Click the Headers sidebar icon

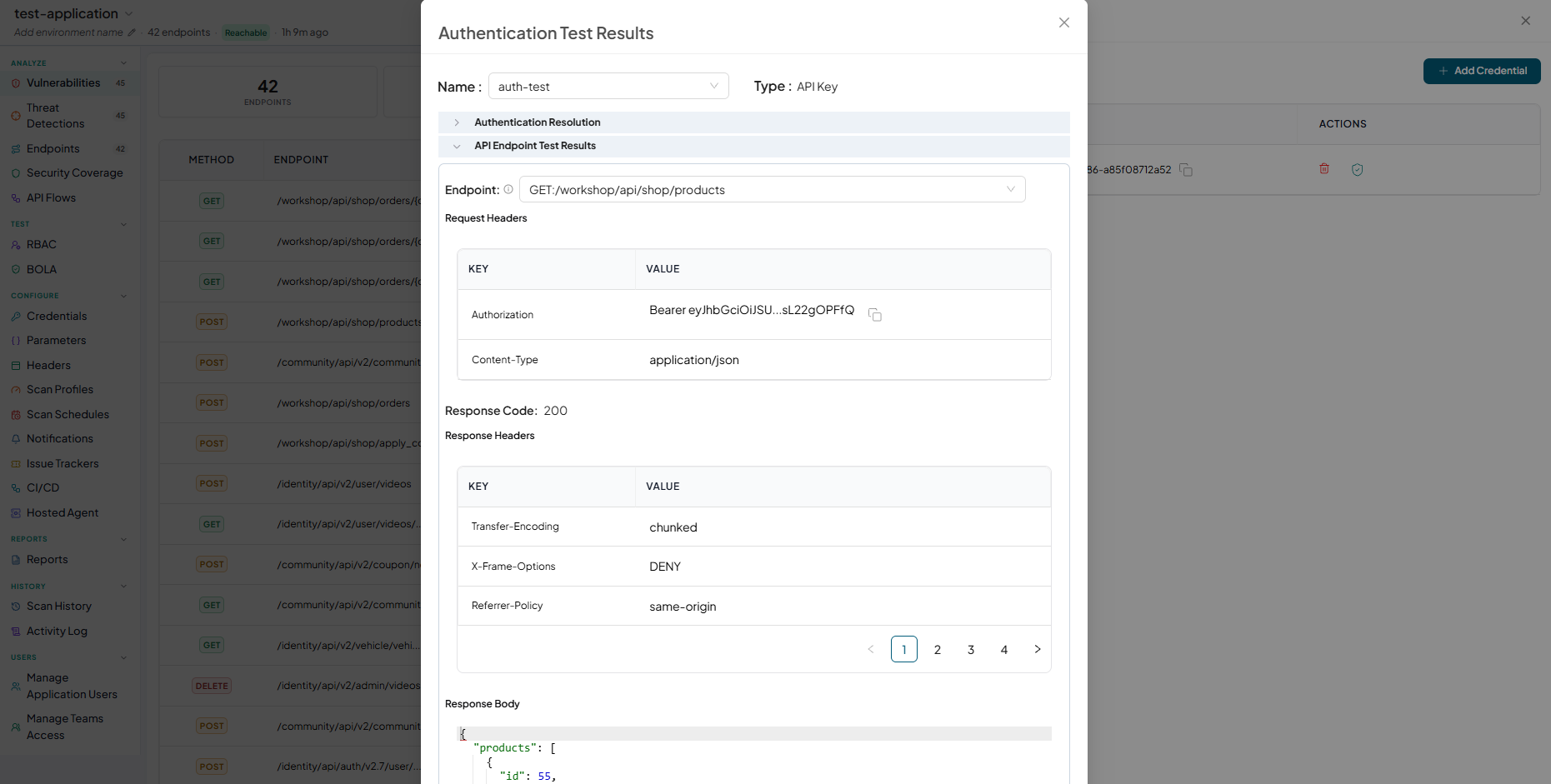16,365
